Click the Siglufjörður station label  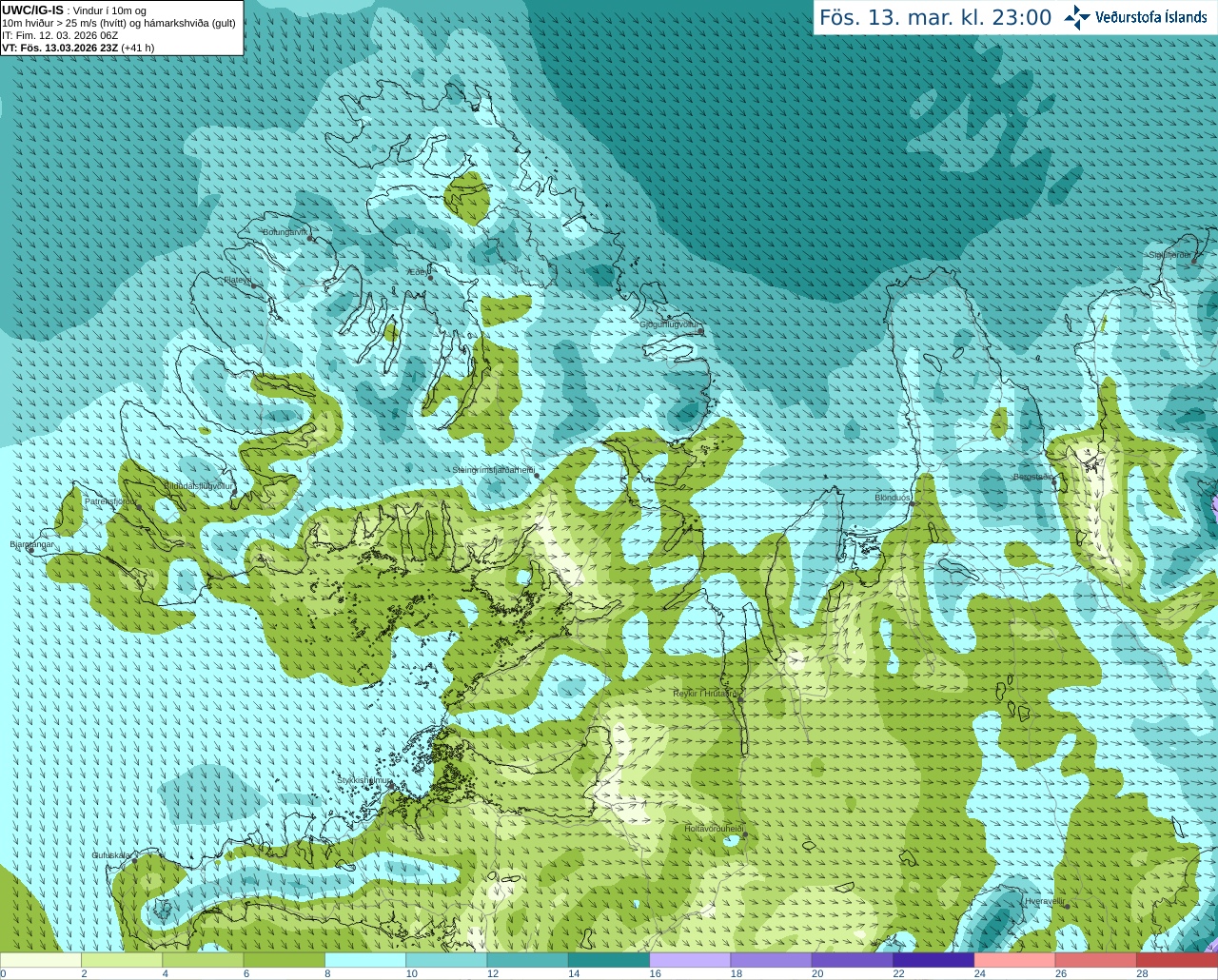(x=1169, y=255)
